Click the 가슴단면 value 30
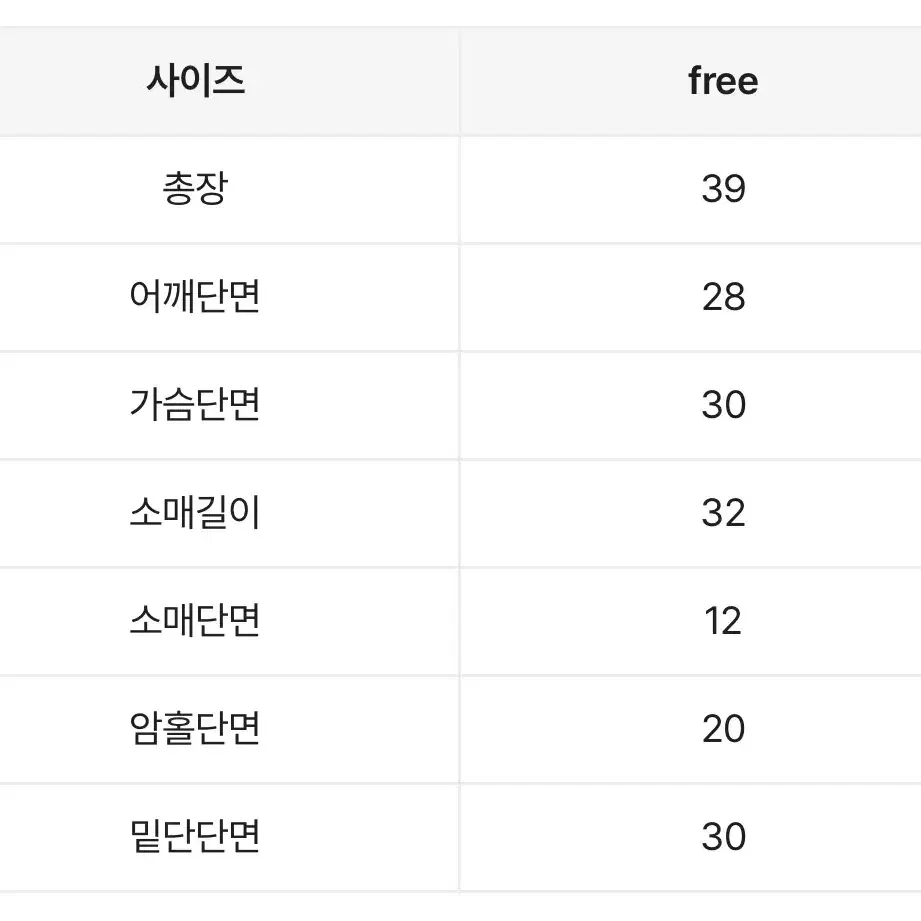921x921 pixels. (724, 405)
